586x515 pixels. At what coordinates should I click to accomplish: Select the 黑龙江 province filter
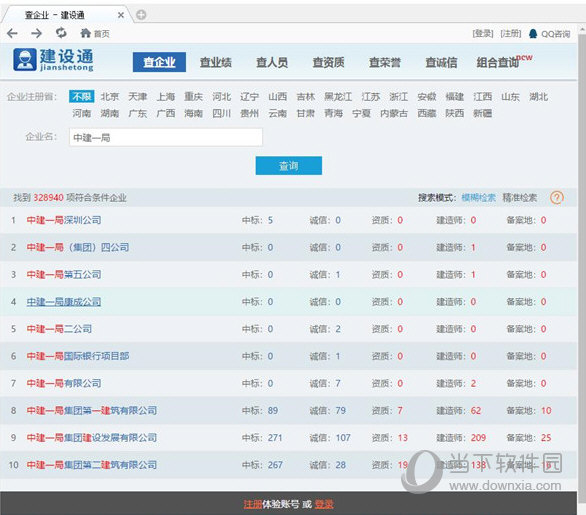coord(338,97)
